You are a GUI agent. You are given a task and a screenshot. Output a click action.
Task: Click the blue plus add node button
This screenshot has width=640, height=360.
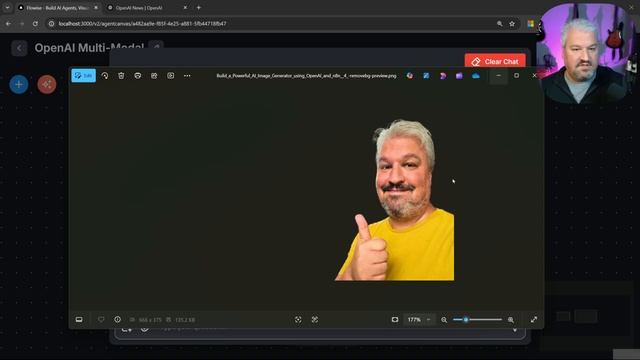tap(19, 84)
